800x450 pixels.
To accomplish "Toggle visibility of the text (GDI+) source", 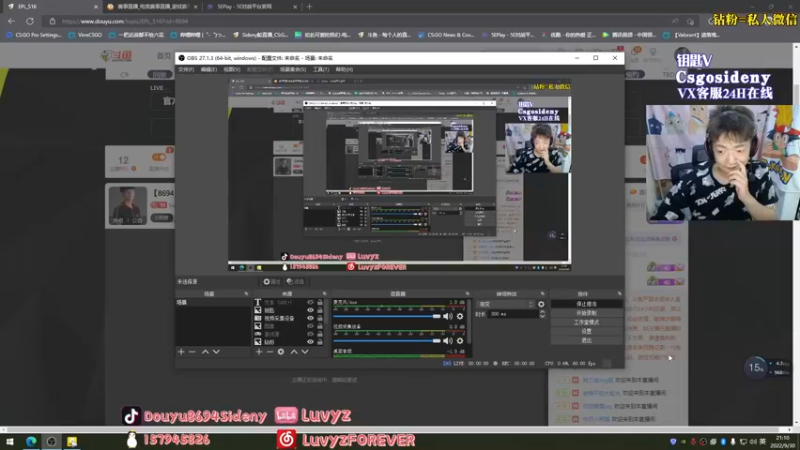I will (x=310, y=302).
